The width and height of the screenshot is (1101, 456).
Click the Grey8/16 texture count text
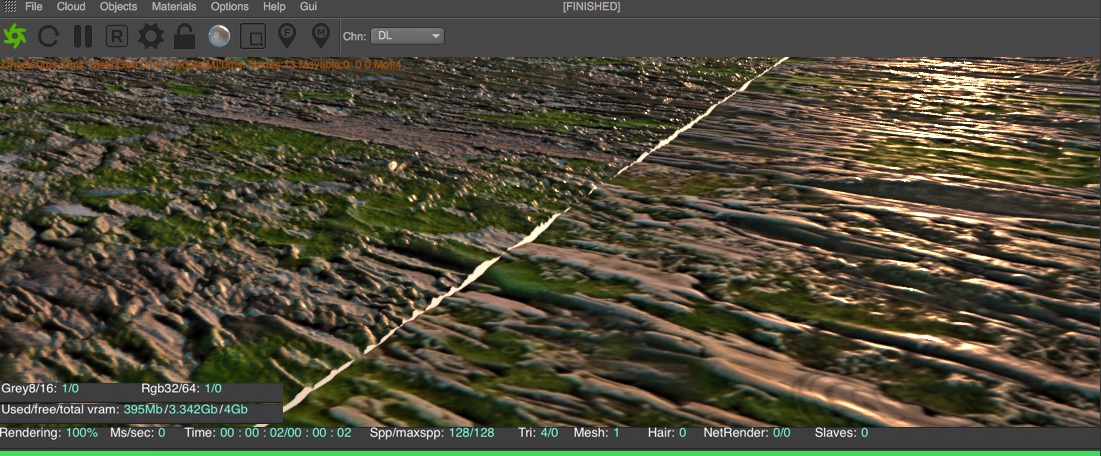(41, 388)
